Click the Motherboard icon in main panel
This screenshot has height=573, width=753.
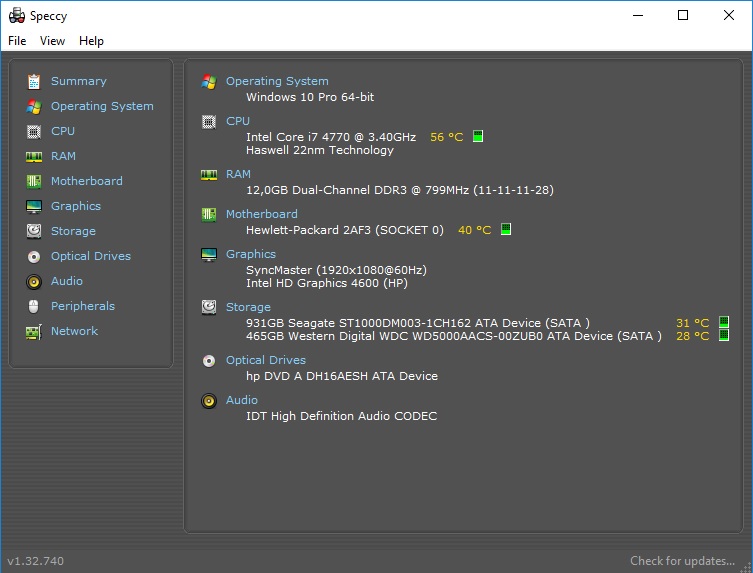click(x=209, y=214)
